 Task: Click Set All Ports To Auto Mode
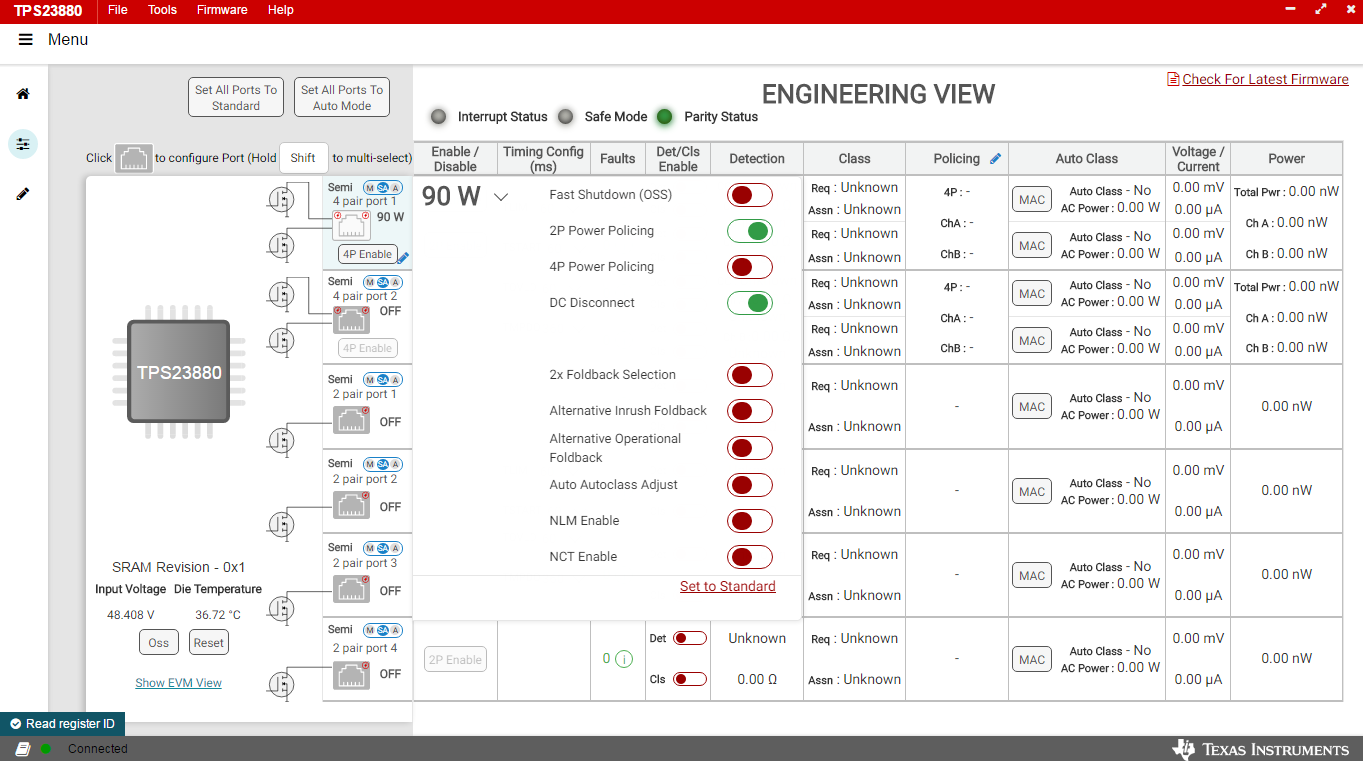tap(342, 98)
